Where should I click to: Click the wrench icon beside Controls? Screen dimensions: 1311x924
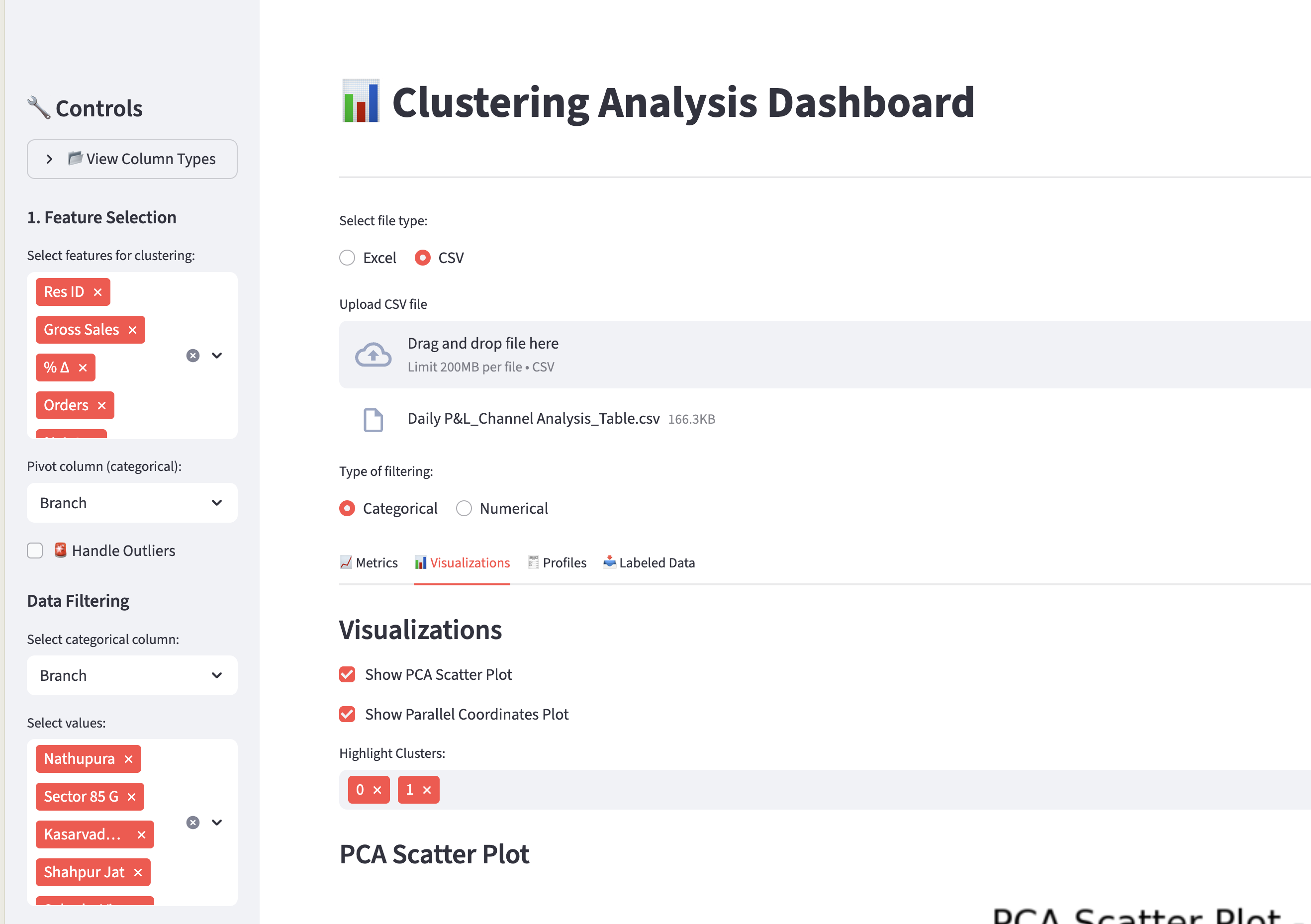point(36,106)
